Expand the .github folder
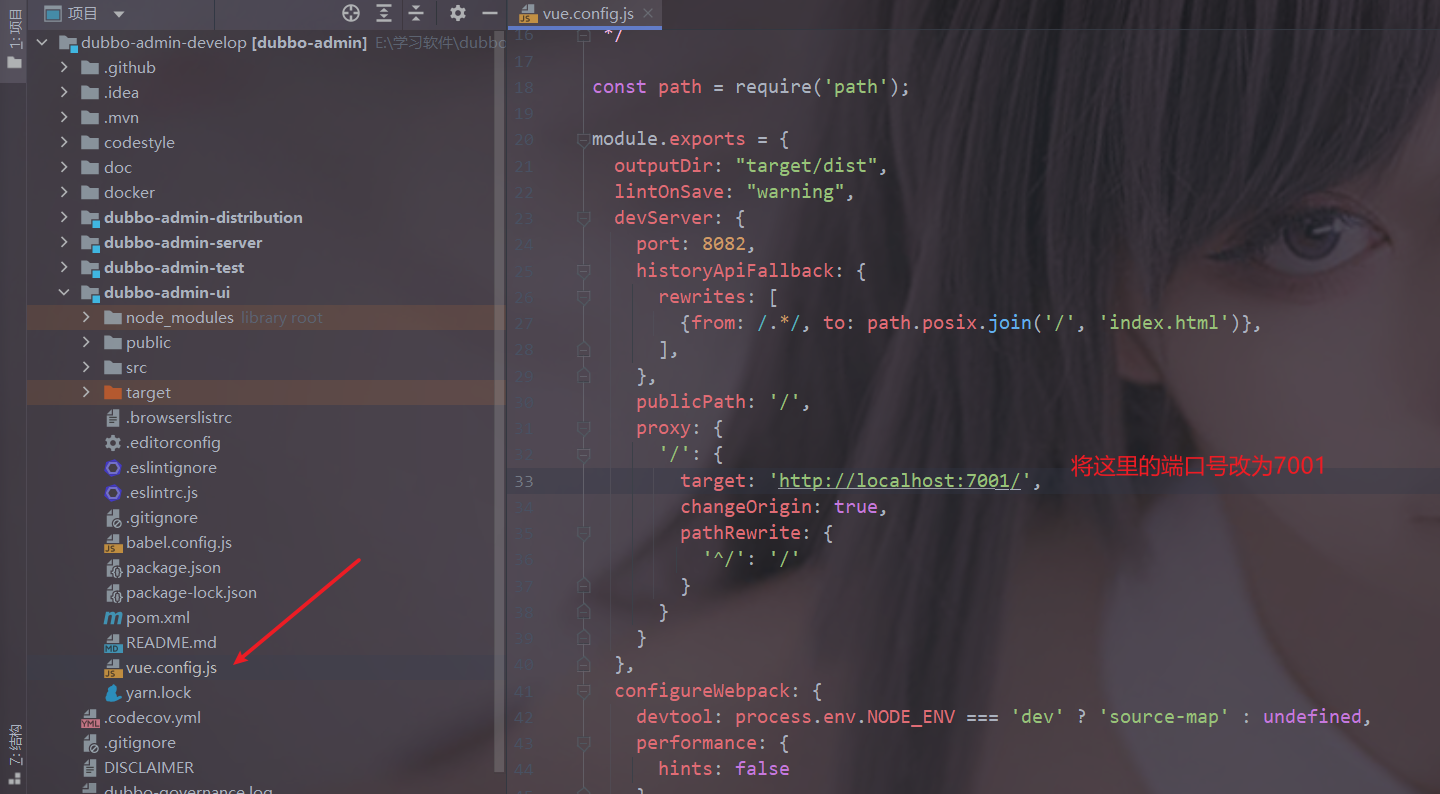The width and height of the screenshot is (1440, 794). point(64,68)
